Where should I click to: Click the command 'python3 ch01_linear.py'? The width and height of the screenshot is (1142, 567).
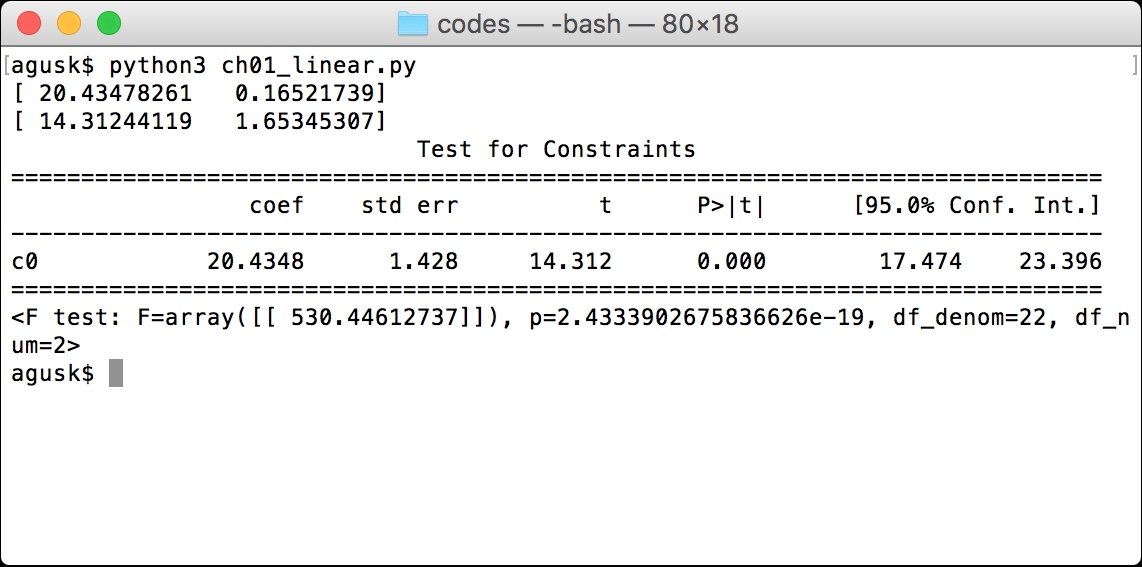(x=263, y=67)
